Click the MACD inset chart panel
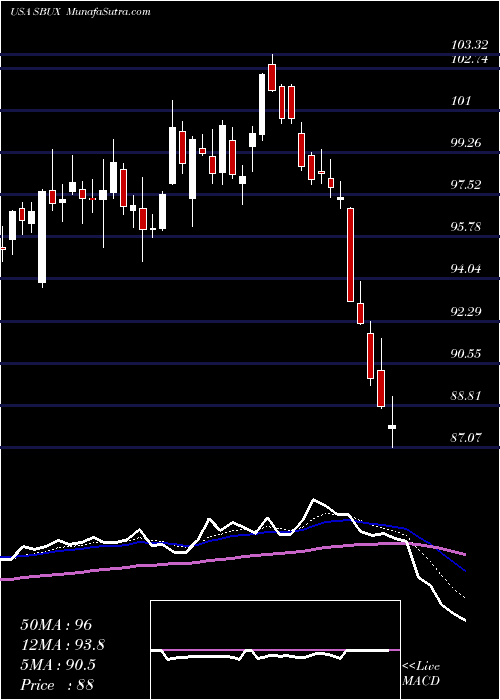Image resolution: width=500 pixels, height=700 pixels. pos(275,650)
